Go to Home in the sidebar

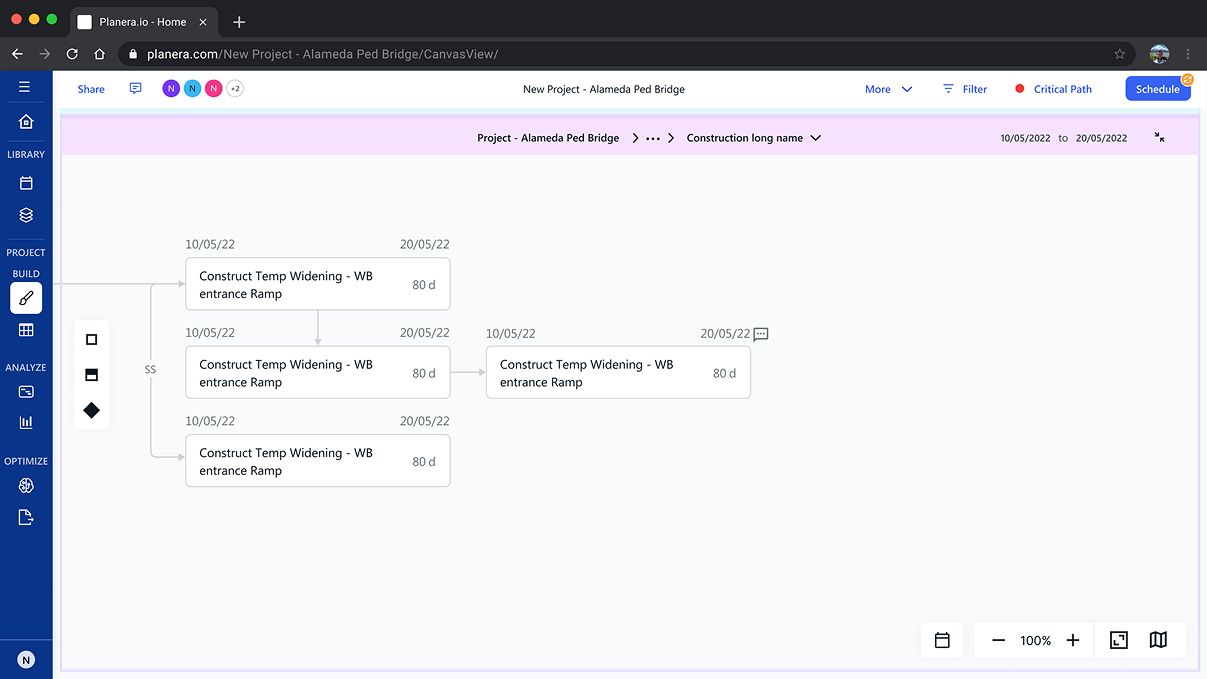click(26, 121)
